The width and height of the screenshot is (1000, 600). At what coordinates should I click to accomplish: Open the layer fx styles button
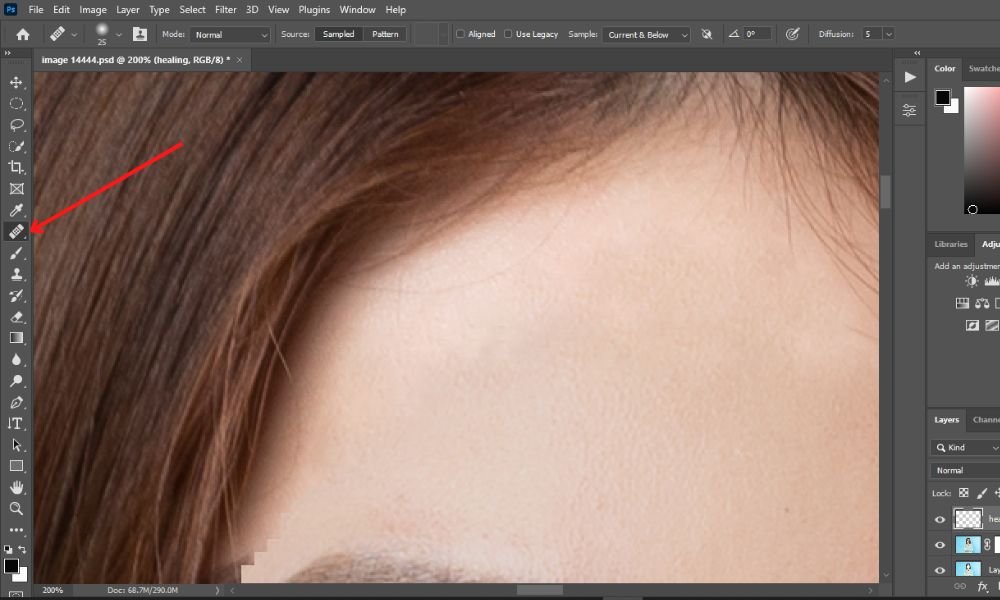tap(982, 587)
